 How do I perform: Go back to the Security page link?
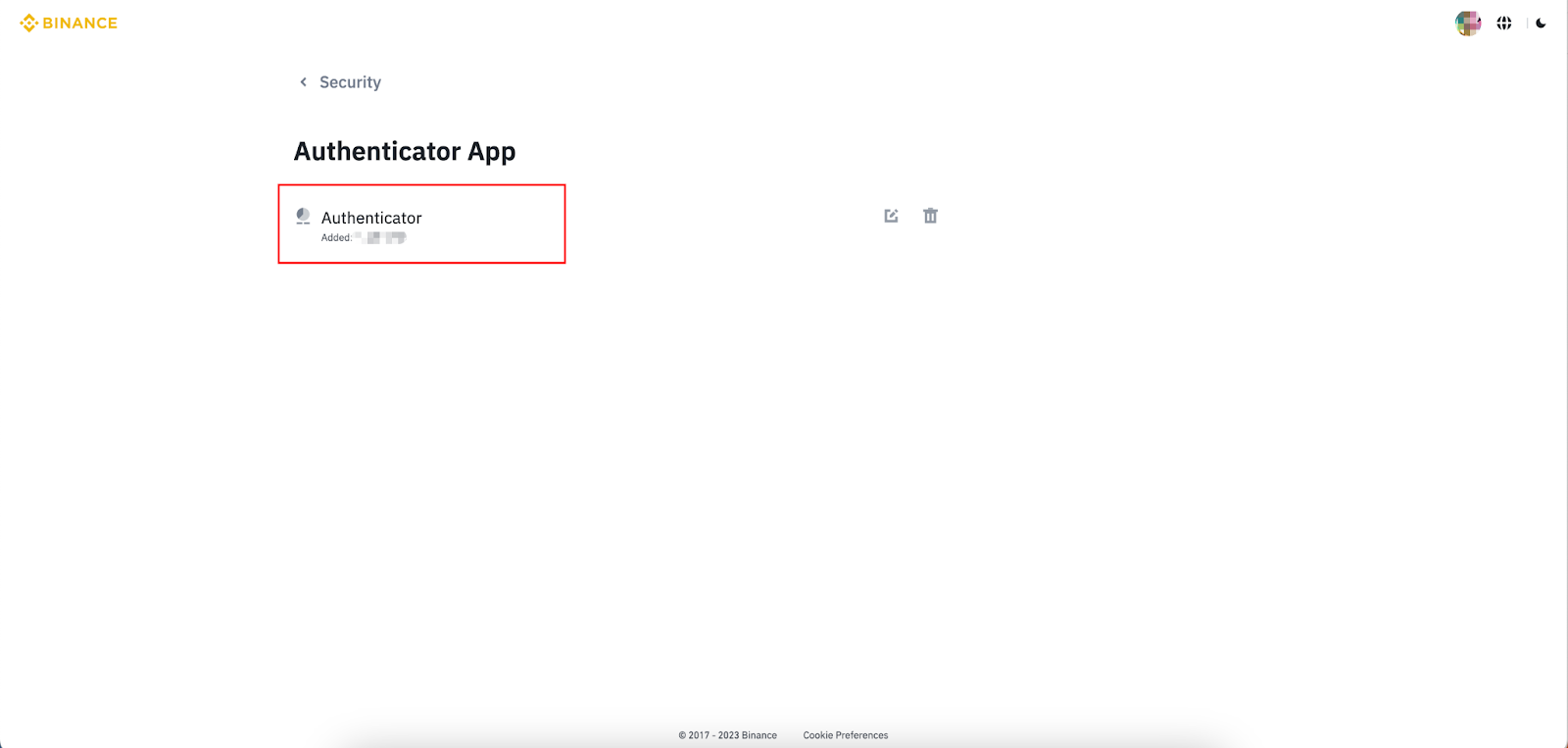coord(350,82)
